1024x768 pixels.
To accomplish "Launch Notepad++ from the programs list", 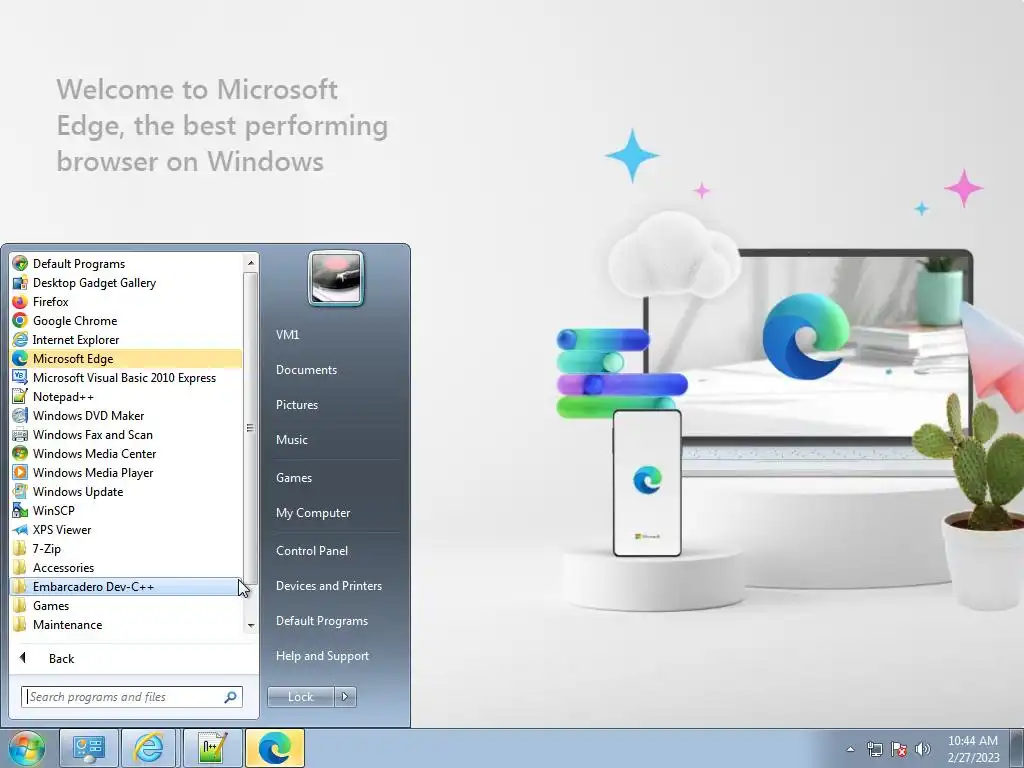I will pos(126,396).
